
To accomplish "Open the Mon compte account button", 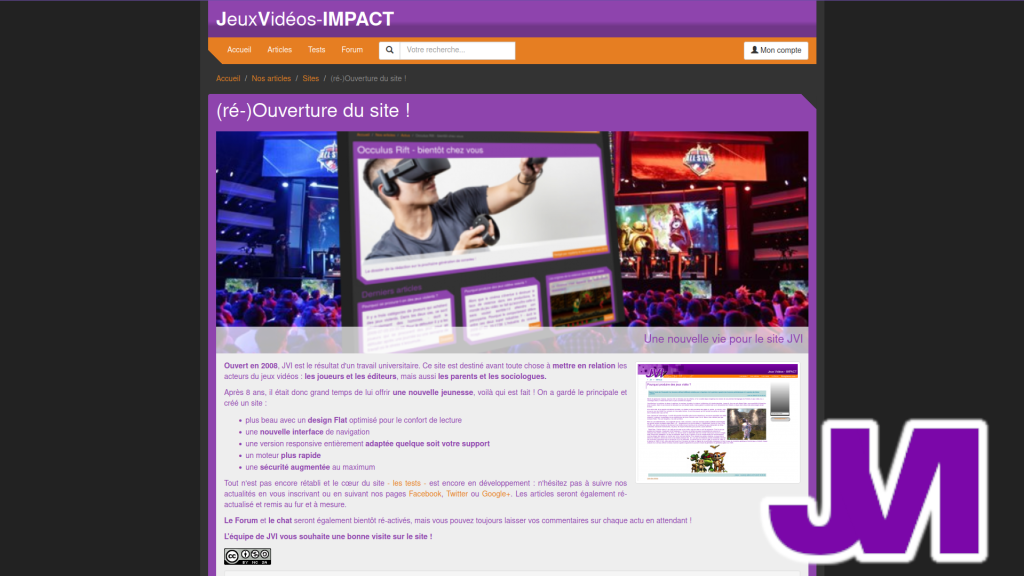I will pyautogui.click(x=776, y=50).
